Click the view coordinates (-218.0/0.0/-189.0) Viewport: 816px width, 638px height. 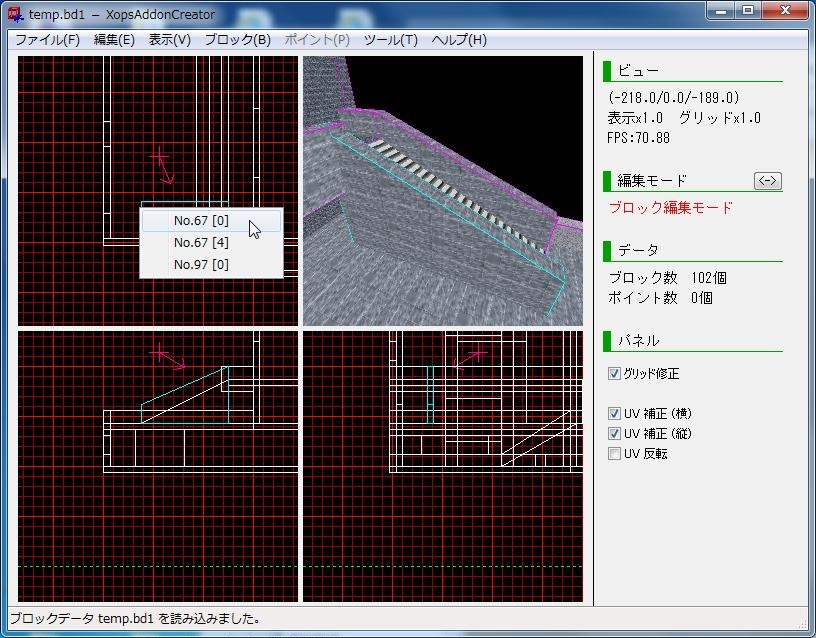pyautogui.click(x=673, y=97)
